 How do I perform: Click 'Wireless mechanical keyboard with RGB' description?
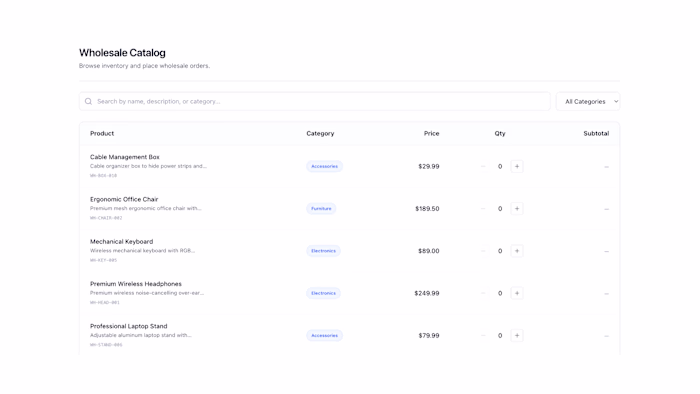(x=142, y=251)
